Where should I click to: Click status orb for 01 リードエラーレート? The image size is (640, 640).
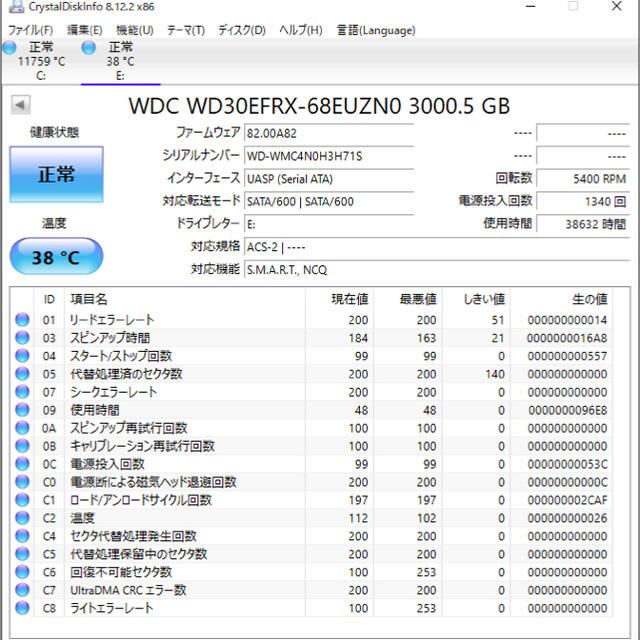click(x=22, y=319)
